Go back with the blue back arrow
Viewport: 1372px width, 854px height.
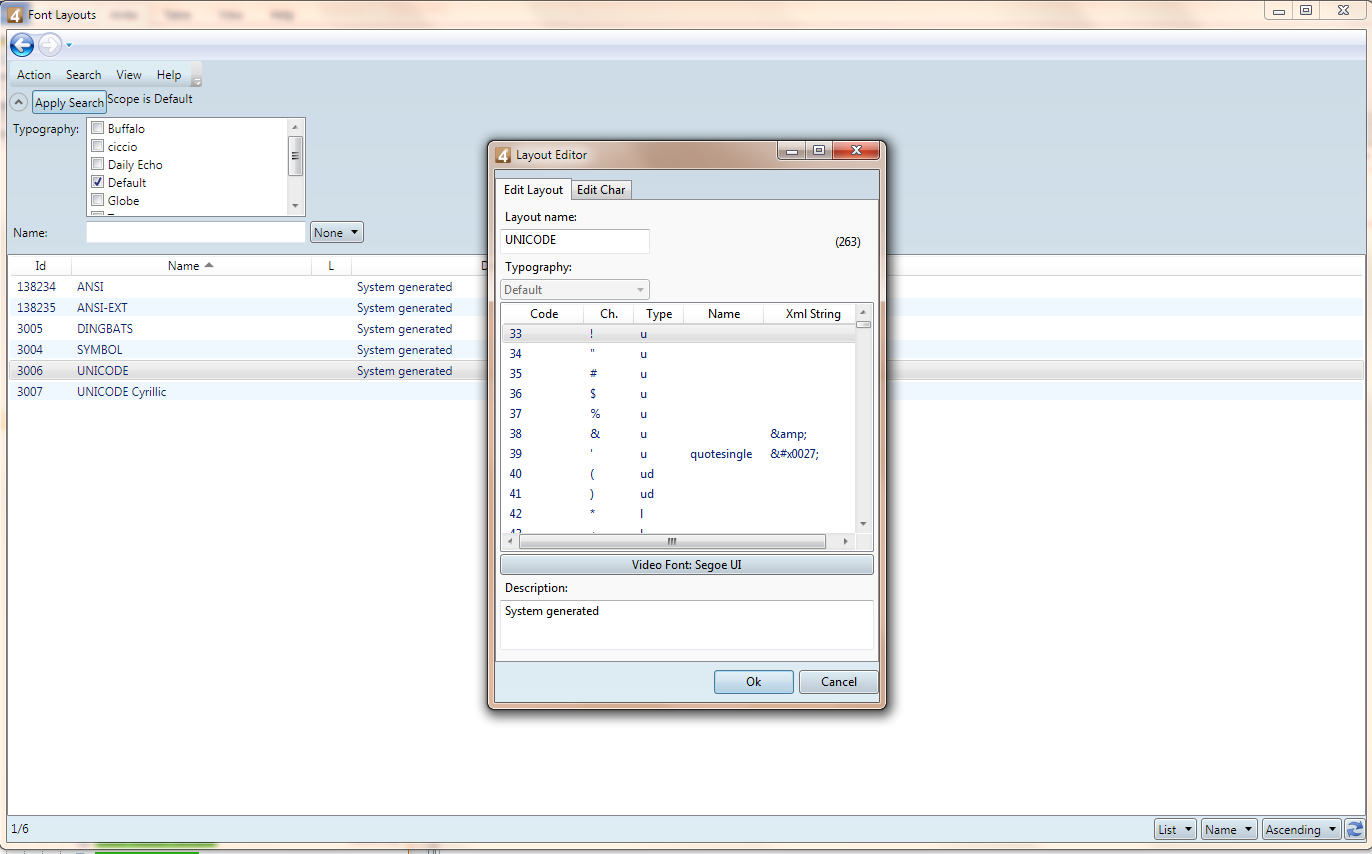[22, 45]
